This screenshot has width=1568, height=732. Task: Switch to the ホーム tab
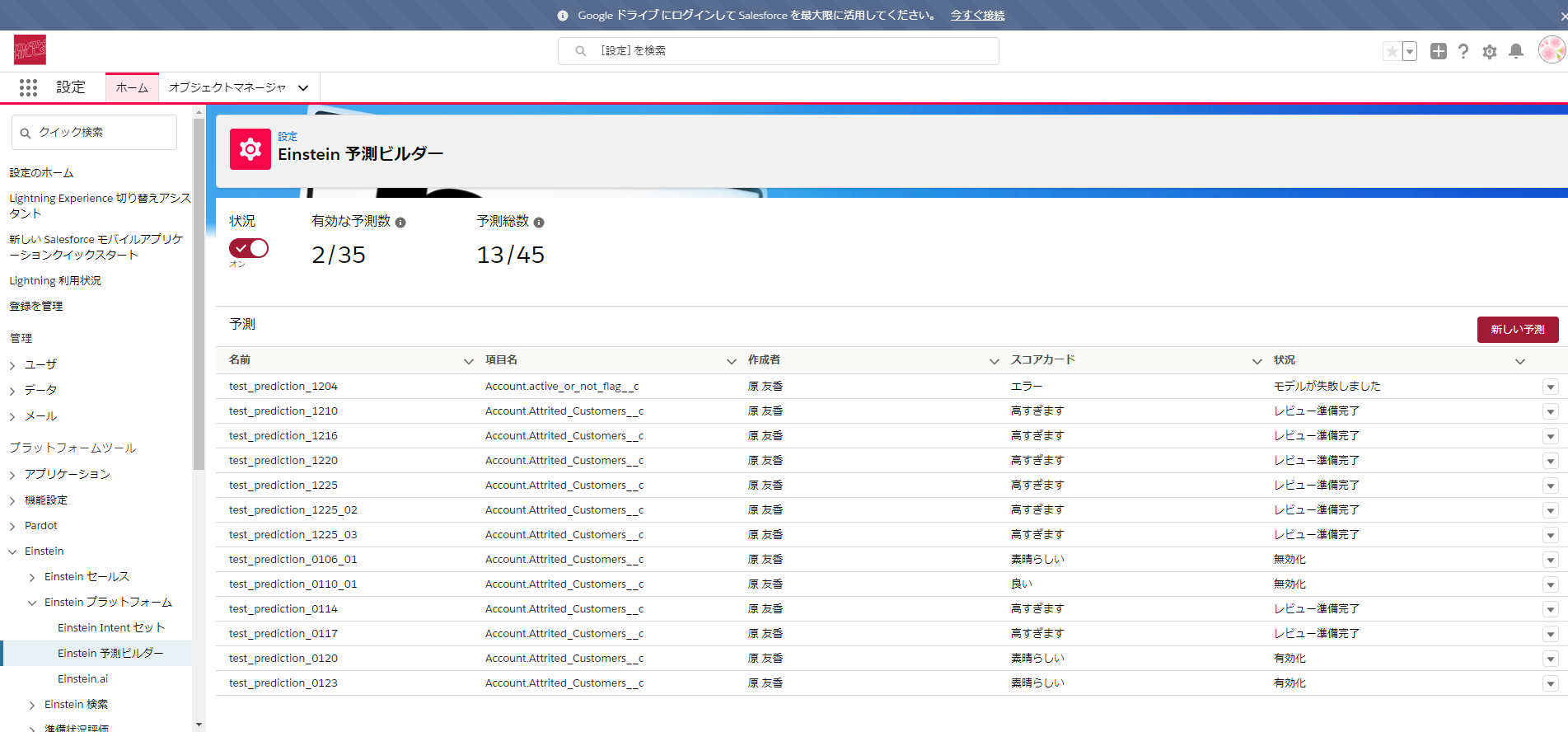point(132,87)
